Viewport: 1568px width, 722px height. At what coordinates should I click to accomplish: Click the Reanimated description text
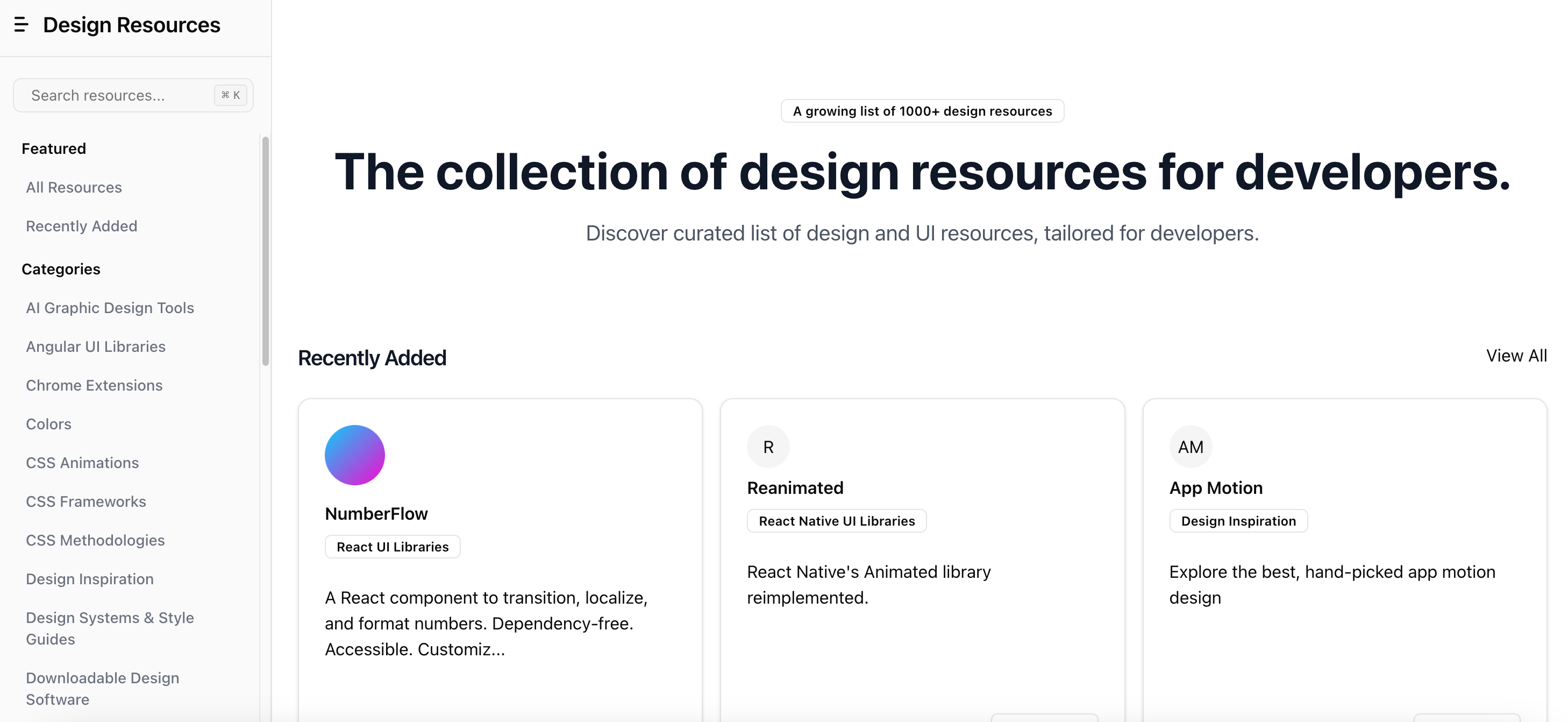[x=868, y=585]
